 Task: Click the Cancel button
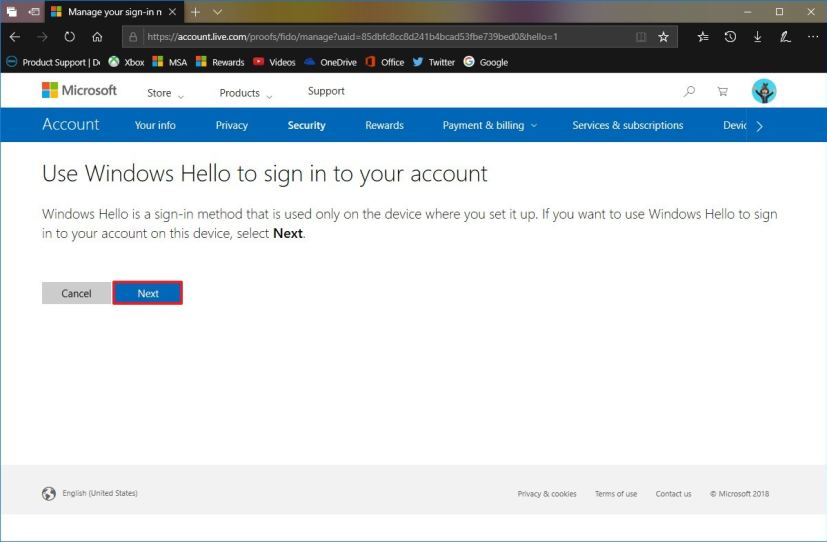tap(76, 293)
